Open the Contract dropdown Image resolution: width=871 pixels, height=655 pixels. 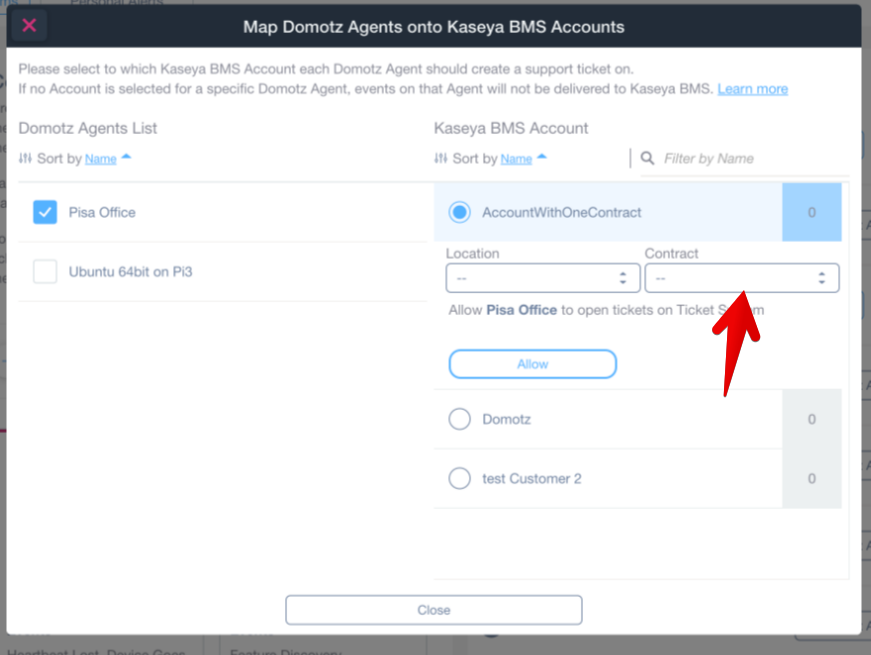click(742, 278)
